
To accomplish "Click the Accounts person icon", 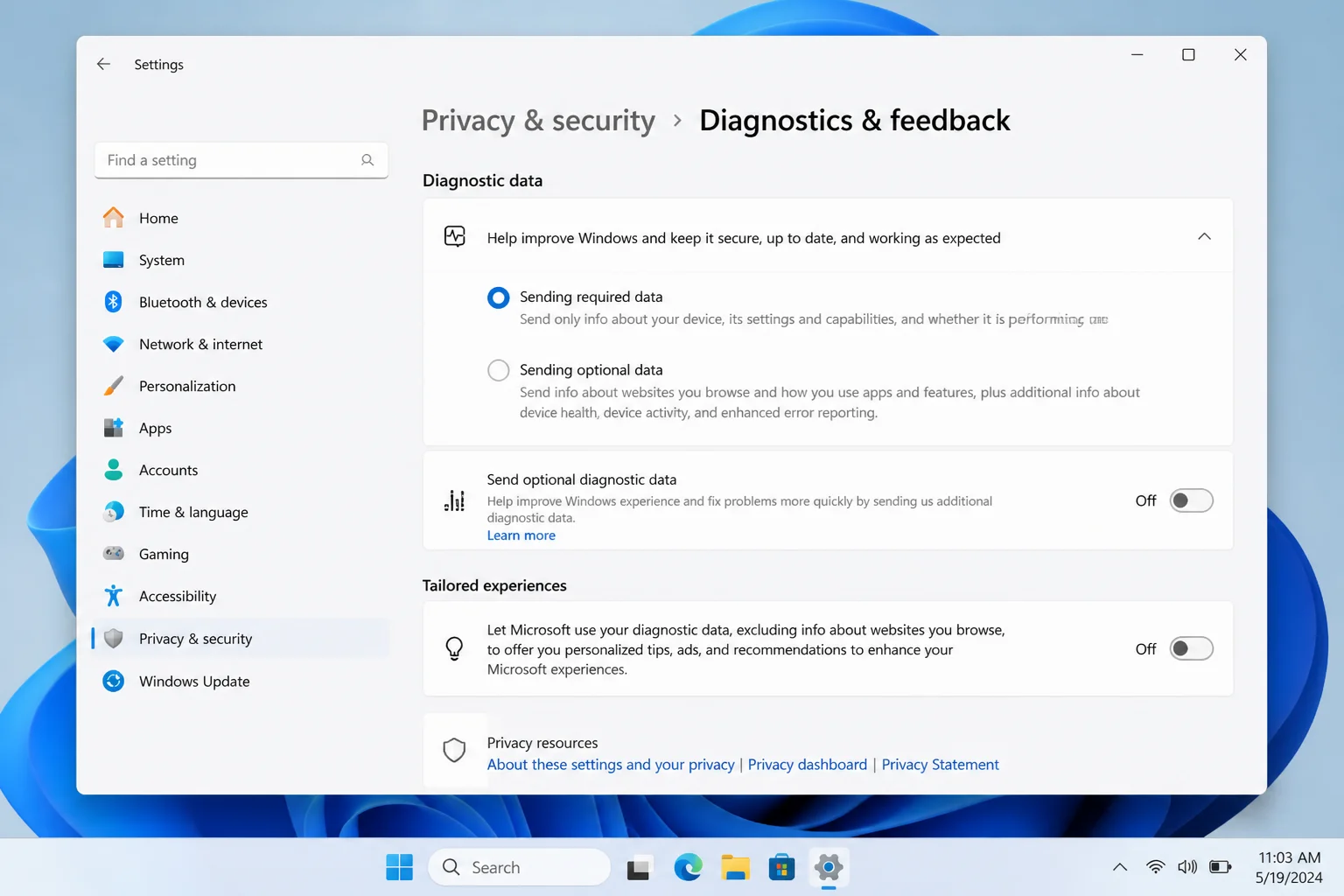I will pyautogui.click(x=113, y=470).
